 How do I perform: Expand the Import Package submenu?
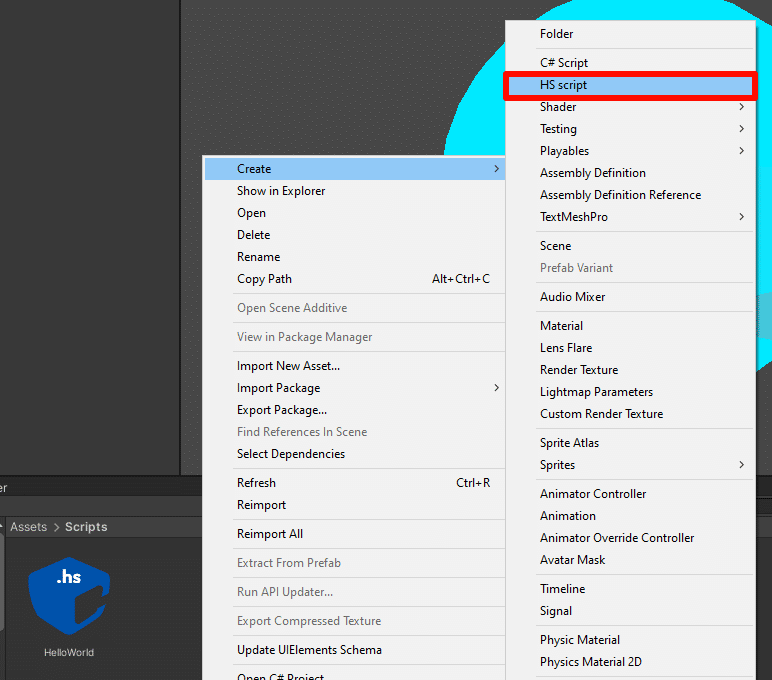[x=354, y=388]
